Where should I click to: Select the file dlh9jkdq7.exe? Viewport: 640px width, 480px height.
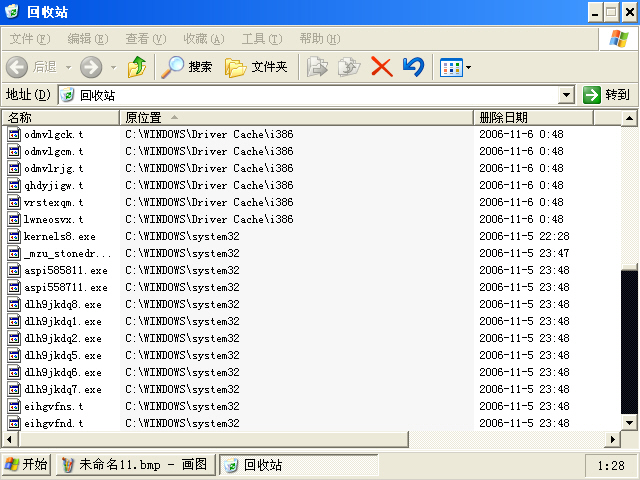(63, 389)
